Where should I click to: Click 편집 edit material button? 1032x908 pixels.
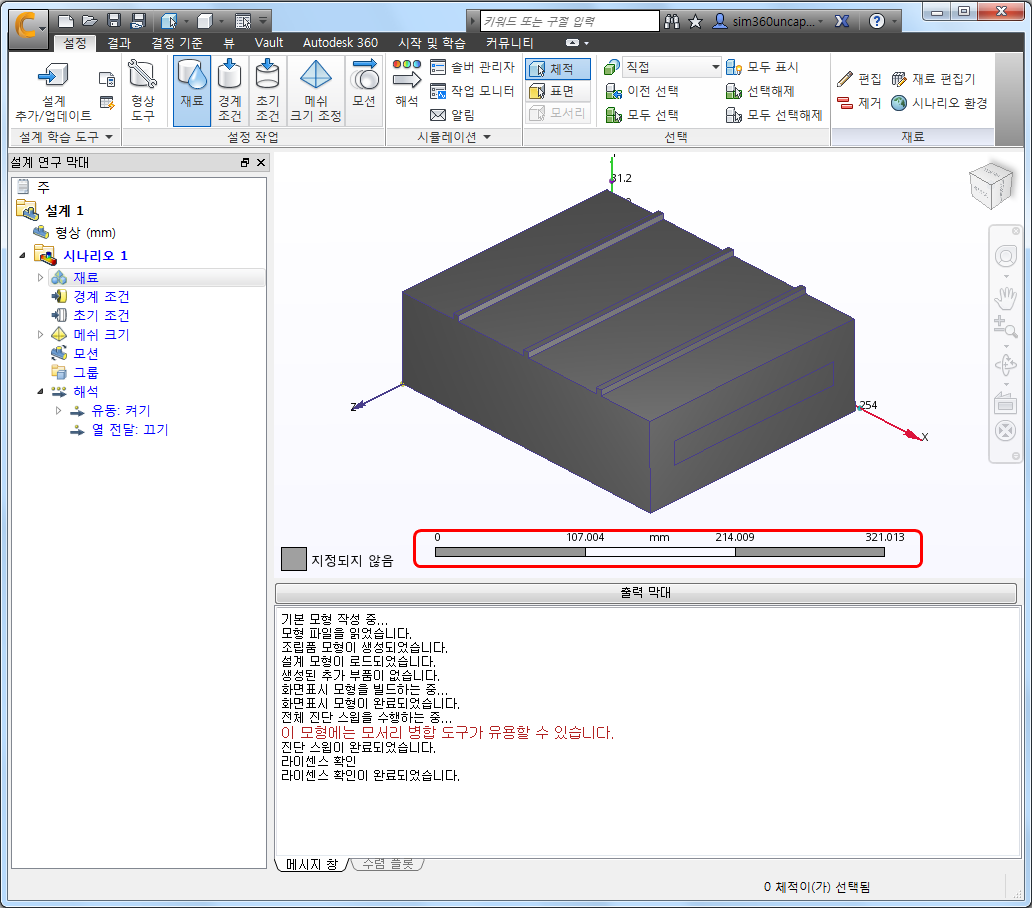tap(859, 79)
